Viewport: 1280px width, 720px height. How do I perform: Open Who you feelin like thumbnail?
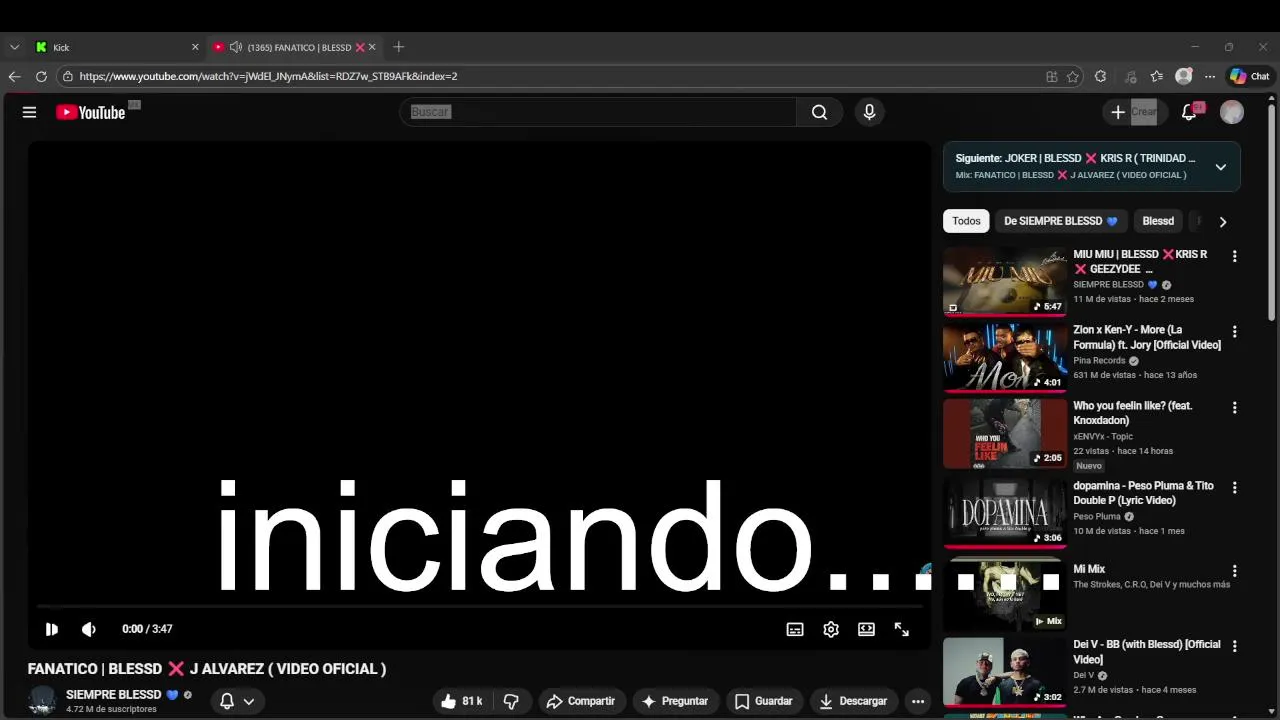pos(1005,433)
